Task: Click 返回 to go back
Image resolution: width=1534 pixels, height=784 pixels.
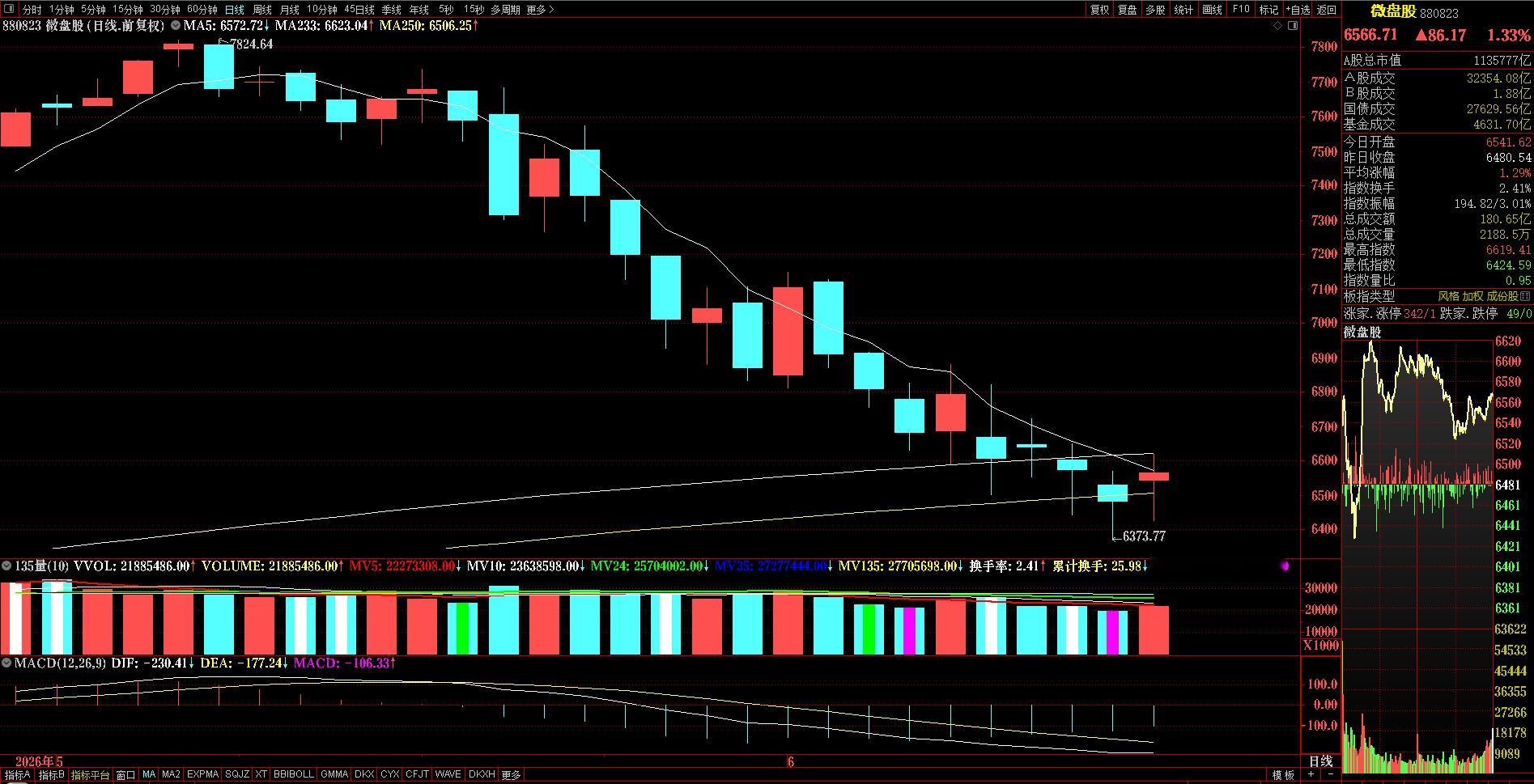Action: click(x=1327, y=10)
